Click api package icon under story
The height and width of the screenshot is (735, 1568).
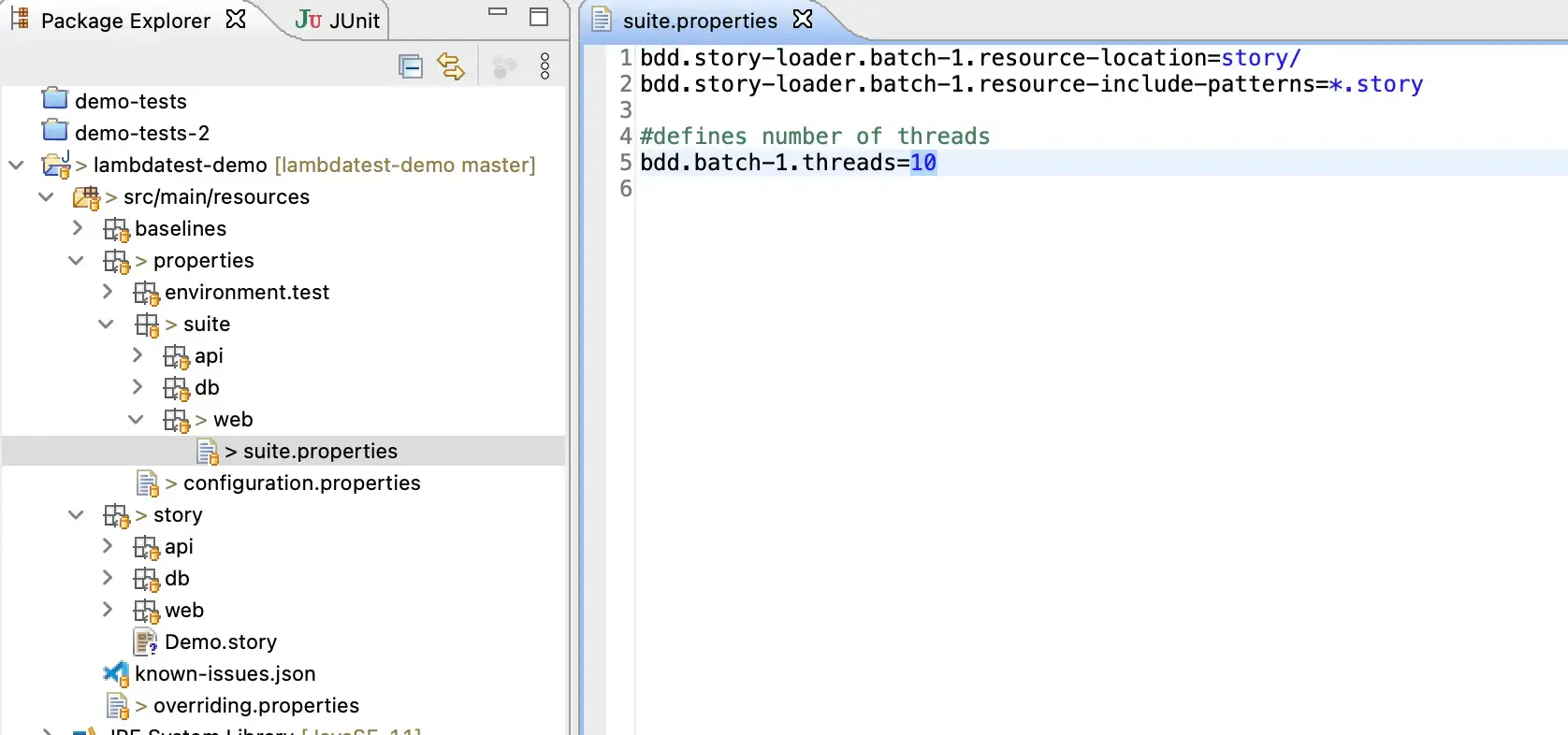[146, 548]
